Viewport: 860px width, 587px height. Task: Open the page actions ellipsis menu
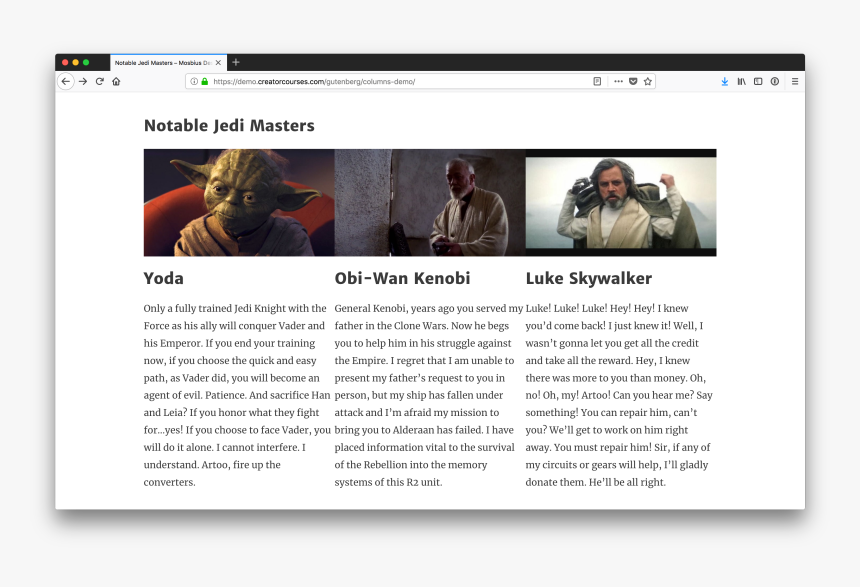point(618,81)
